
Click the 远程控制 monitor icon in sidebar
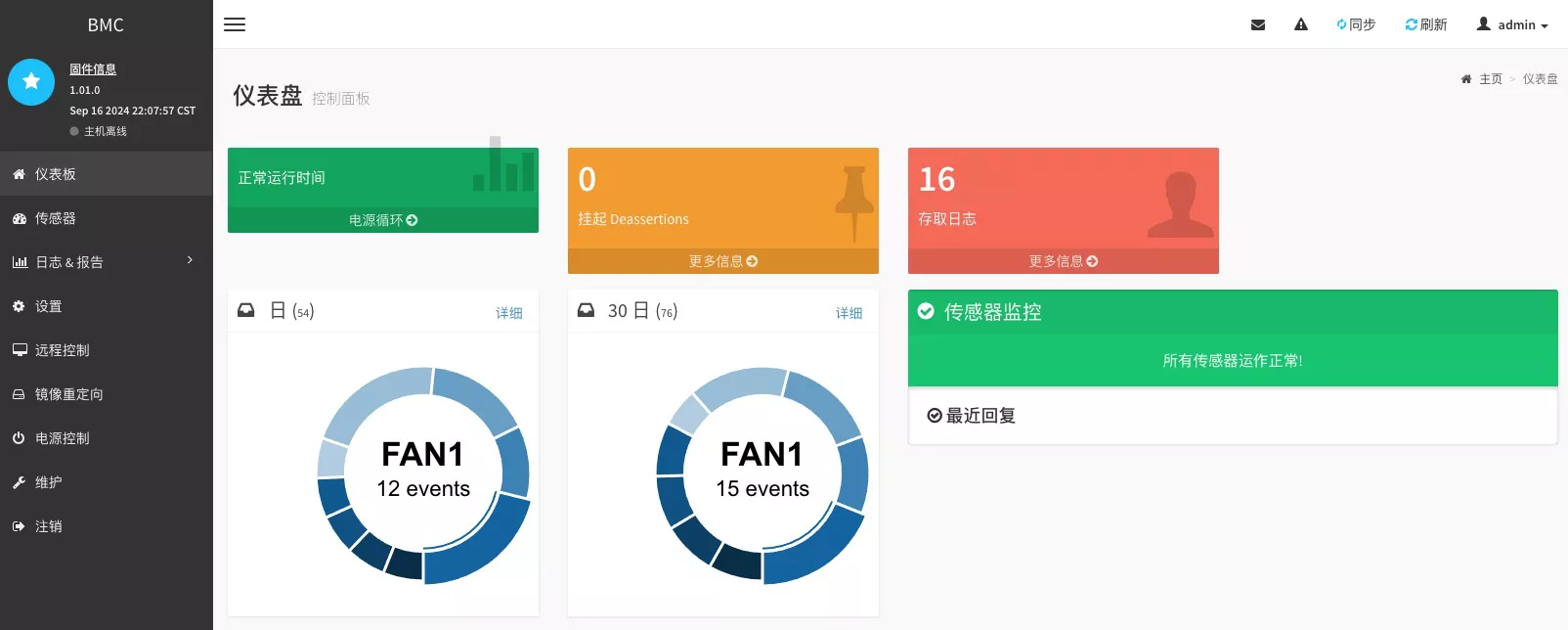click(20, 350)
